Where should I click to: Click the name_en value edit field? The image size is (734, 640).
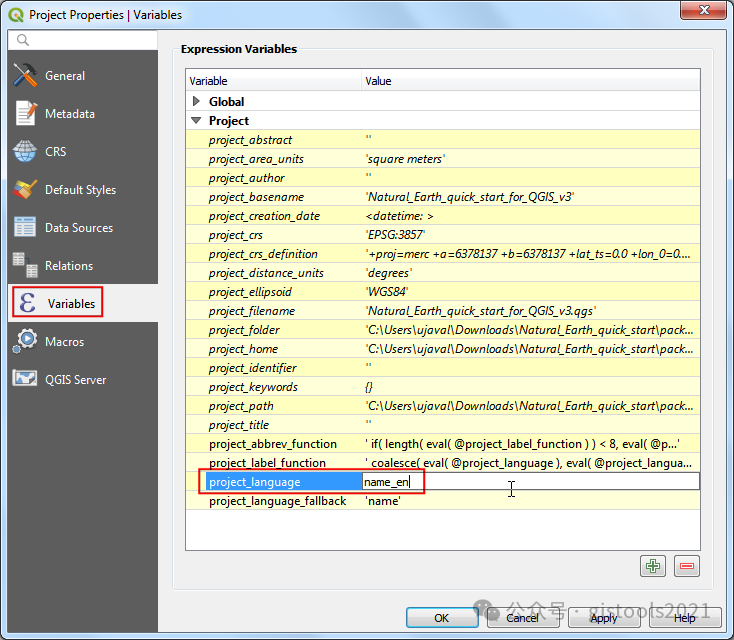(531, 481)
